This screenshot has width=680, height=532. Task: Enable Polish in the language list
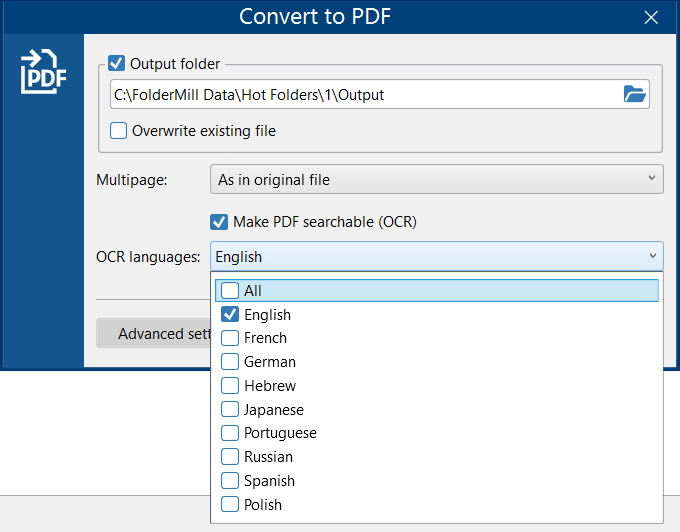click(230, 505)
